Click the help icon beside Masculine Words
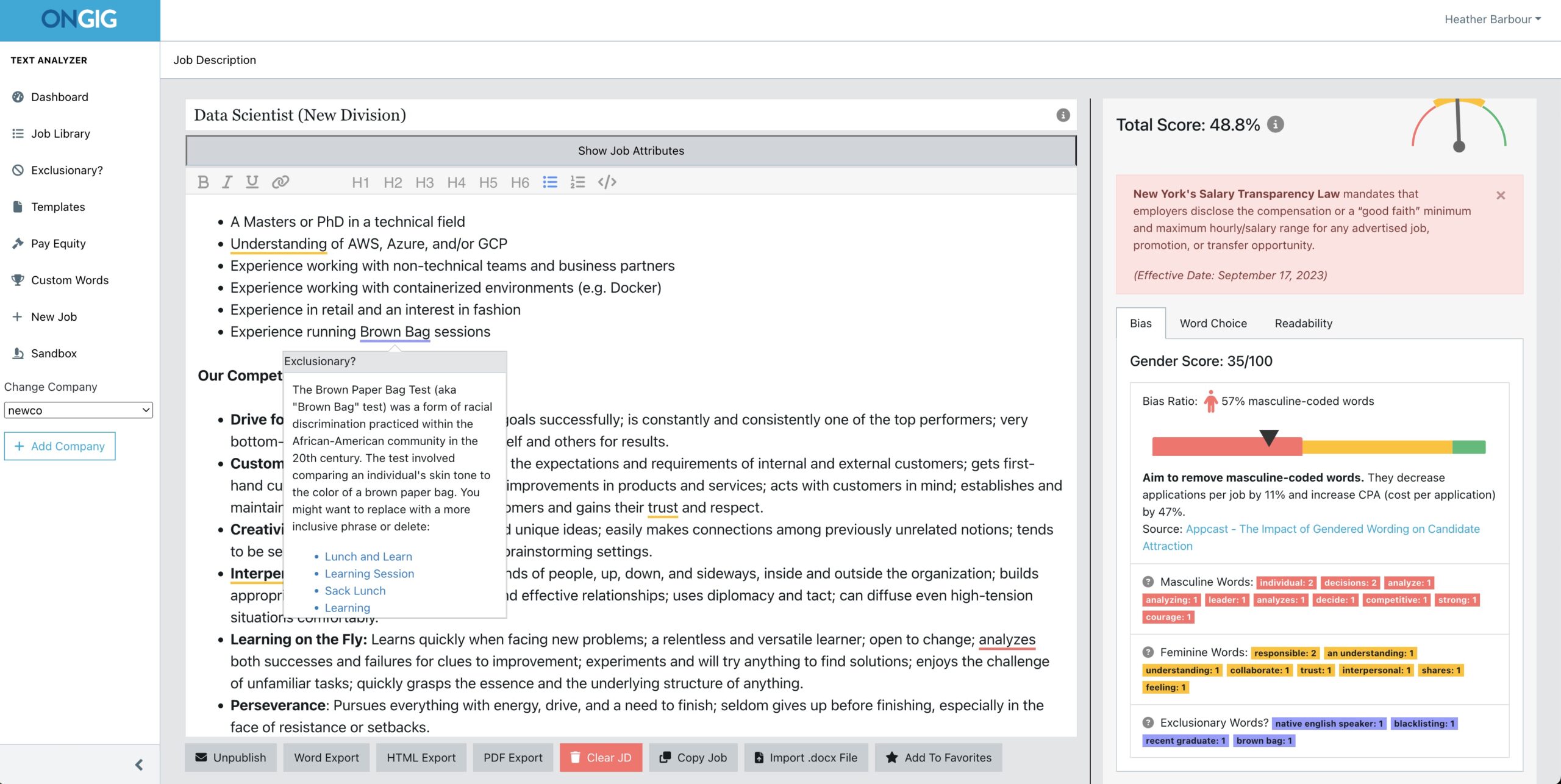Screen dimensions: 1561x784 tap(1148, 582)
